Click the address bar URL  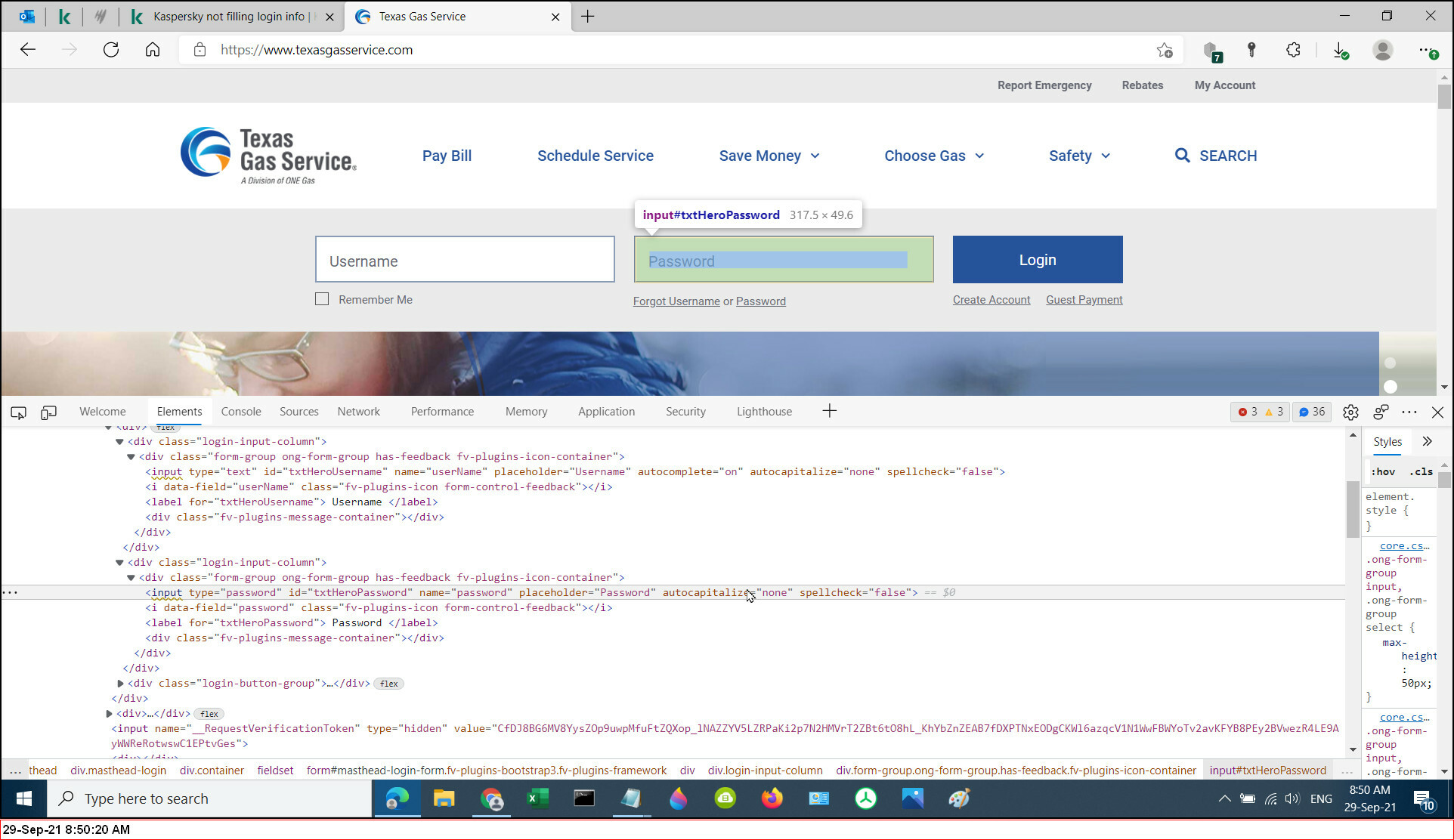point(317,50)
